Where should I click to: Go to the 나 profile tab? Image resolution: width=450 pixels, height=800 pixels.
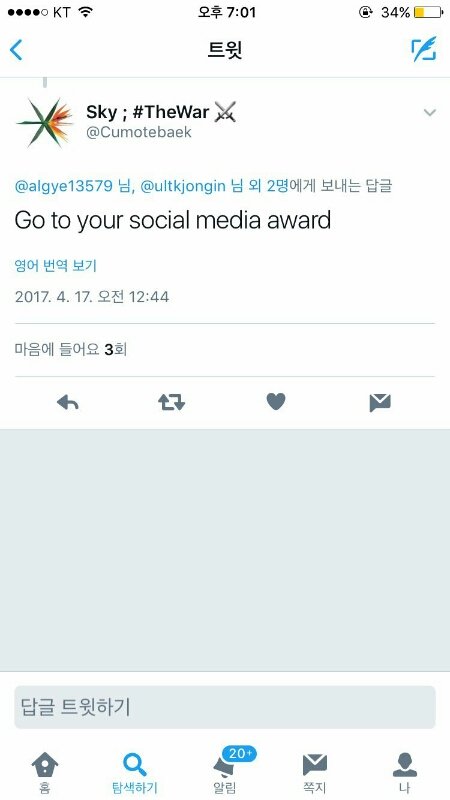pyautogui.click(x=405, y=772)
